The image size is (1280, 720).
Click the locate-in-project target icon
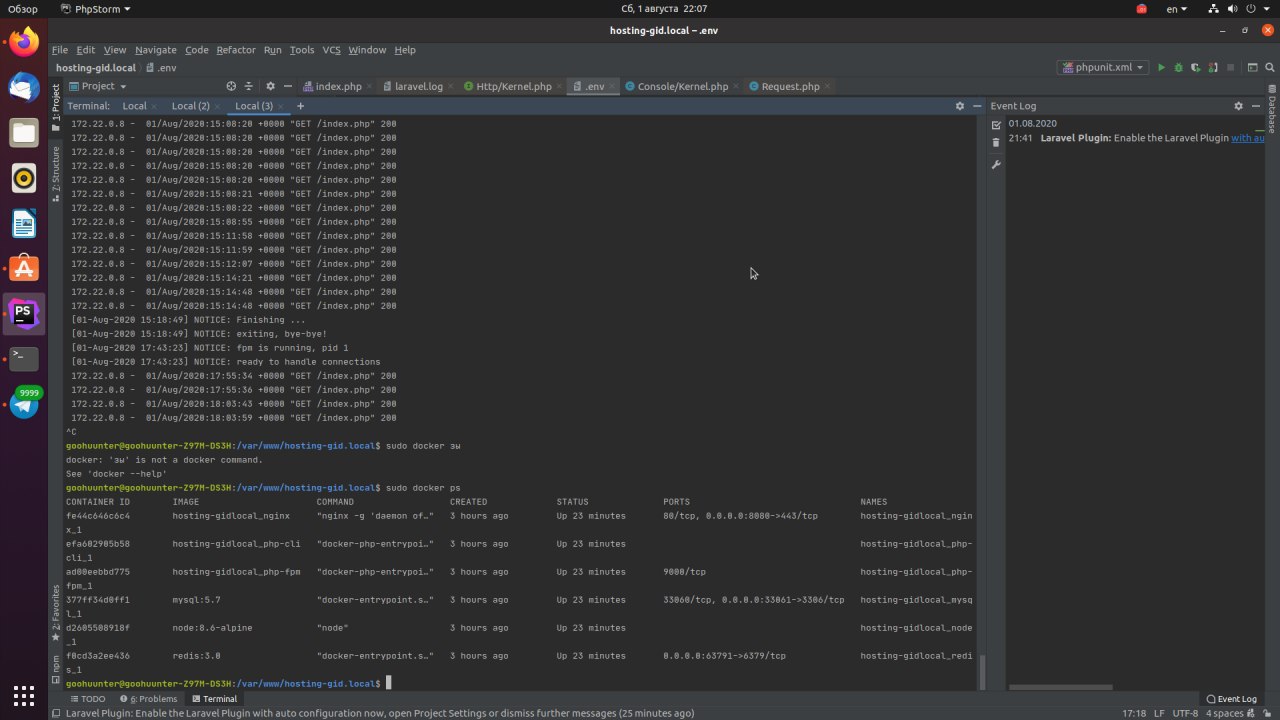point(231,86)
